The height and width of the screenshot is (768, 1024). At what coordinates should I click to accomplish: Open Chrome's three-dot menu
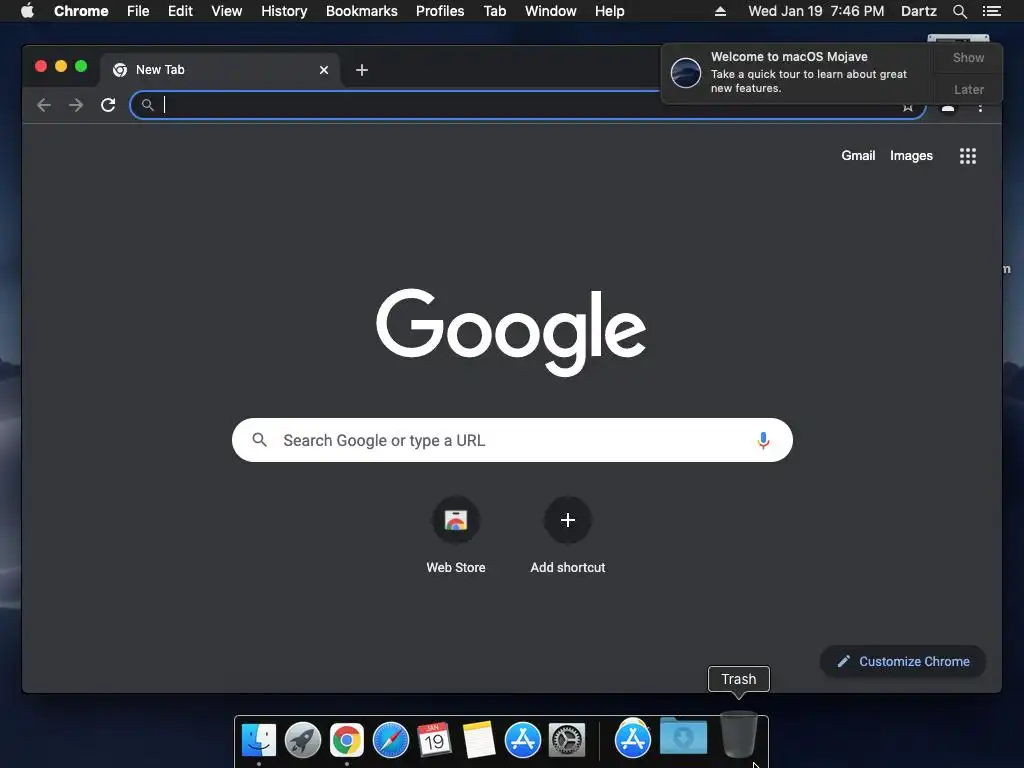pyautogui.click(x=980, y=108)
